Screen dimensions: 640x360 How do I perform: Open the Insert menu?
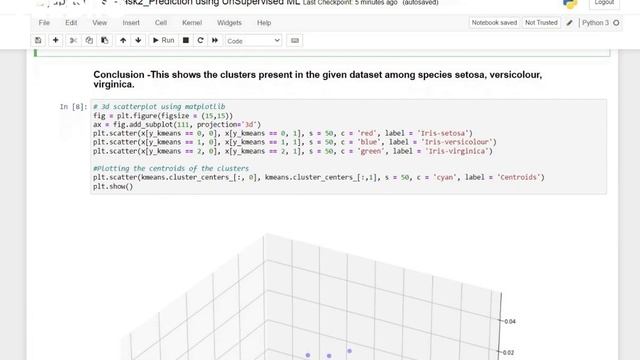131,23
